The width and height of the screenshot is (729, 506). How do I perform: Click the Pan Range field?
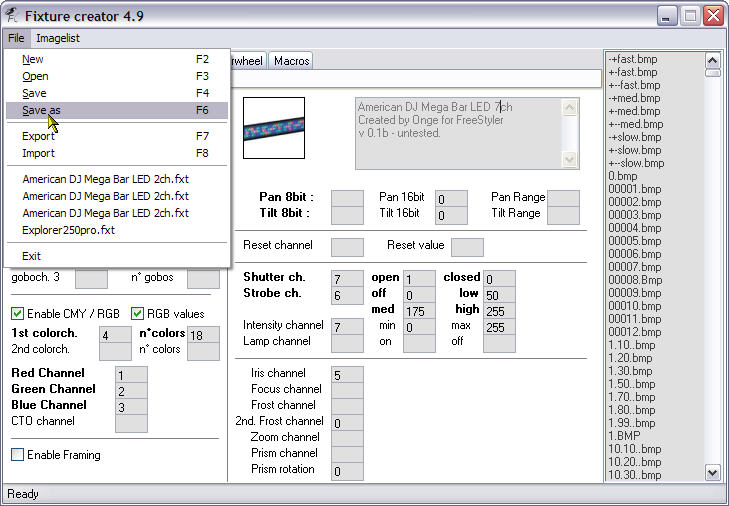[563, 198]
